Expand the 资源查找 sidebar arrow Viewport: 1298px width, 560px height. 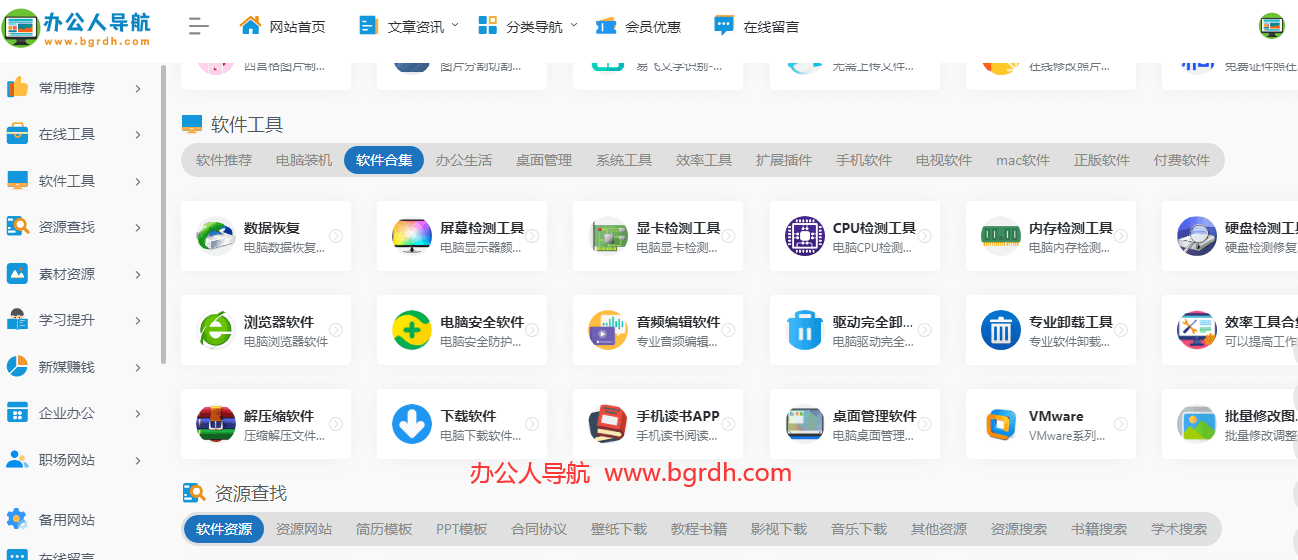(138, 227)
